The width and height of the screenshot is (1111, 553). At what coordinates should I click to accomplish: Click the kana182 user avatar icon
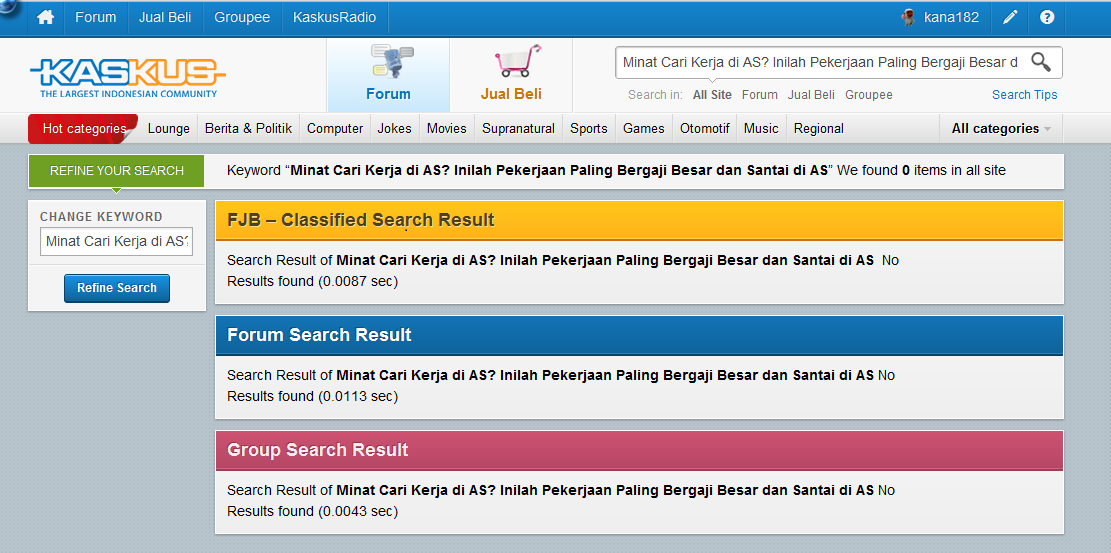[908, 18]
